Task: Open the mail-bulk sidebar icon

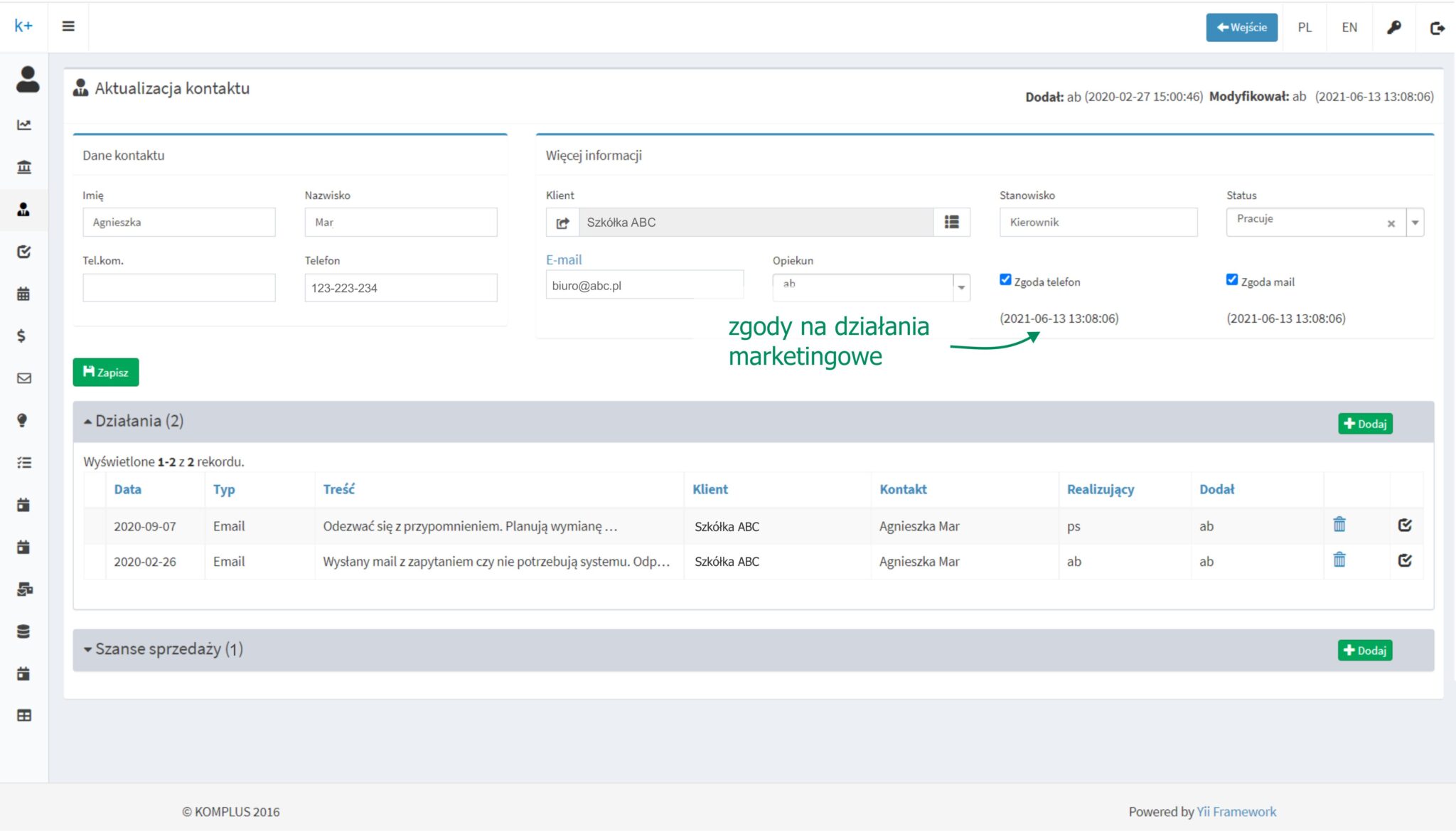Action: coord(24,589)
